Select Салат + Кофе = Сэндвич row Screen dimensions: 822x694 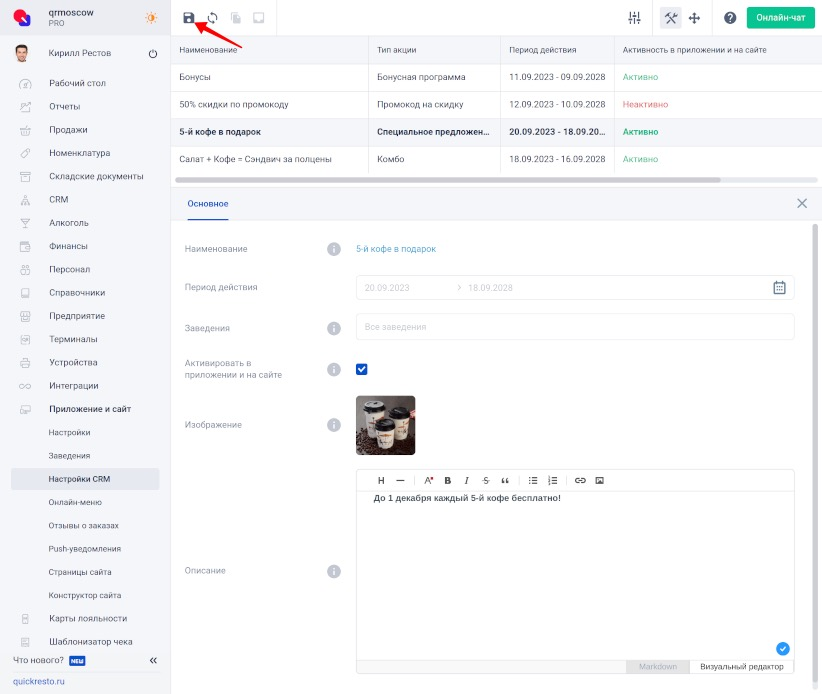[496, 159]
